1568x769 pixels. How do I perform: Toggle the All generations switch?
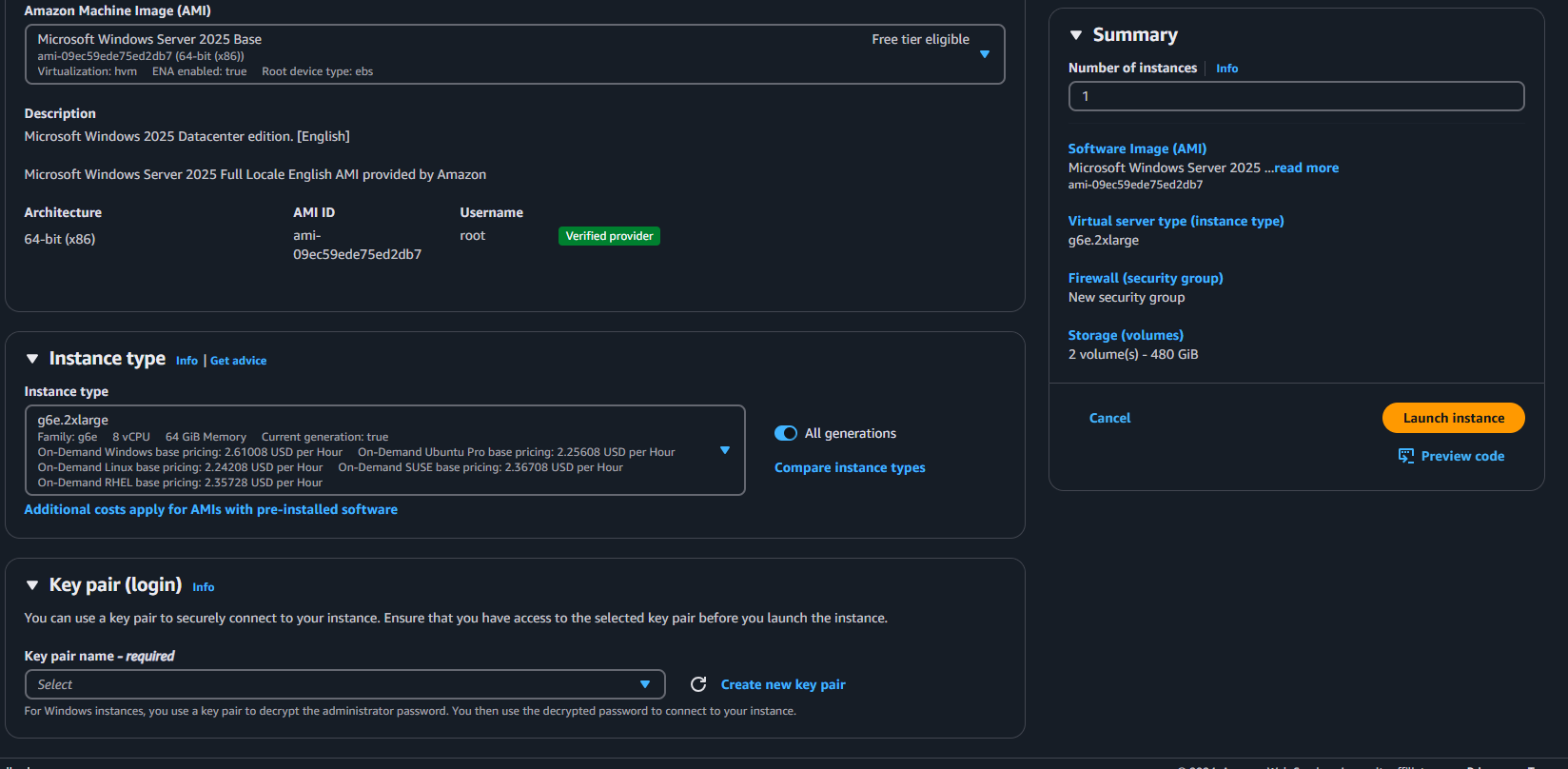tap(786, 433)
